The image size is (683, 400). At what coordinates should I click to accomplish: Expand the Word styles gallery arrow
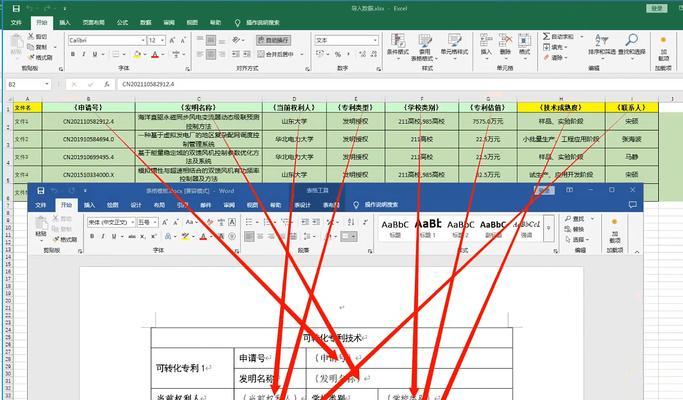click(x=548, y=227)
